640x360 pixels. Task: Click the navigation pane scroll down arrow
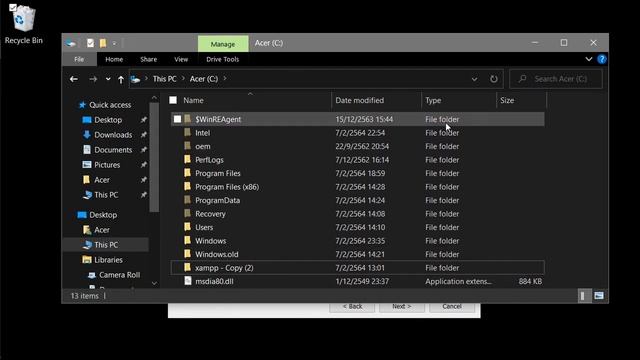click(x=154, y=283)
